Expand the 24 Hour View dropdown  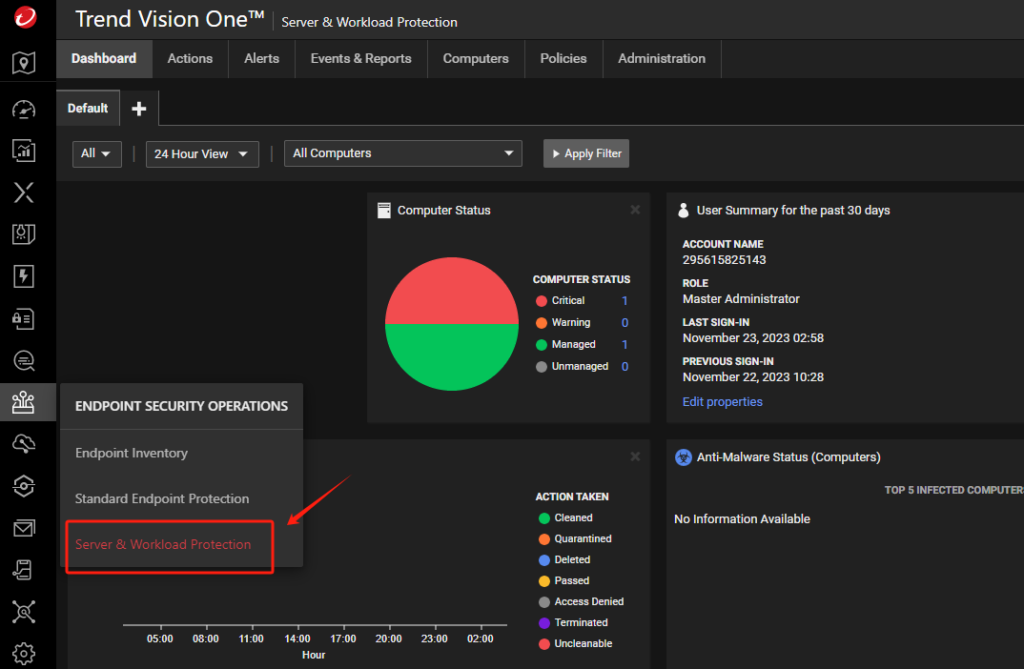click(x=202, y=154)
